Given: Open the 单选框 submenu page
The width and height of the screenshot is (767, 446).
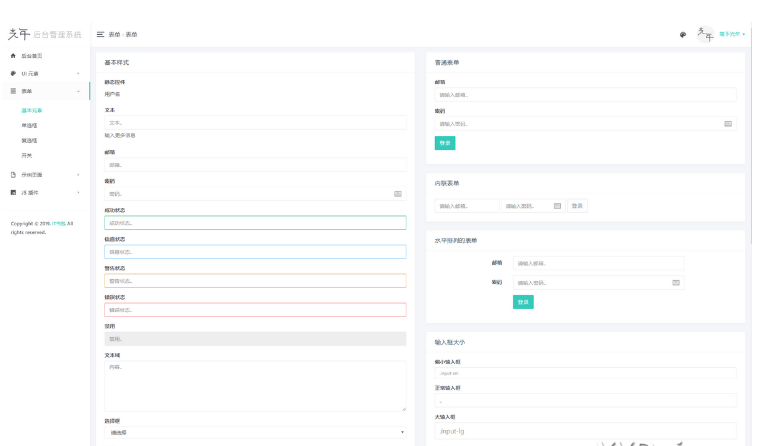Looking at the screenshot, I should click(x=29, y=125).
